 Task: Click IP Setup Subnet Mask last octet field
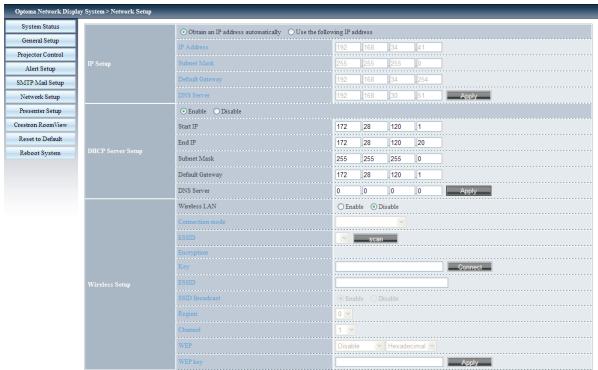coord(429,63)
